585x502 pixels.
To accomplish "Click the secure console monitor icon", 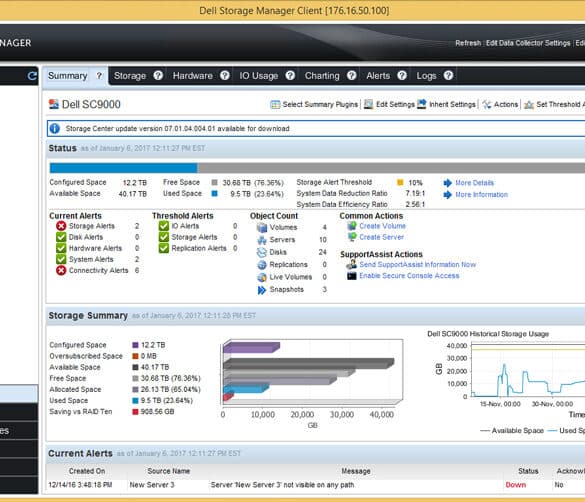I will pos(352,276).
